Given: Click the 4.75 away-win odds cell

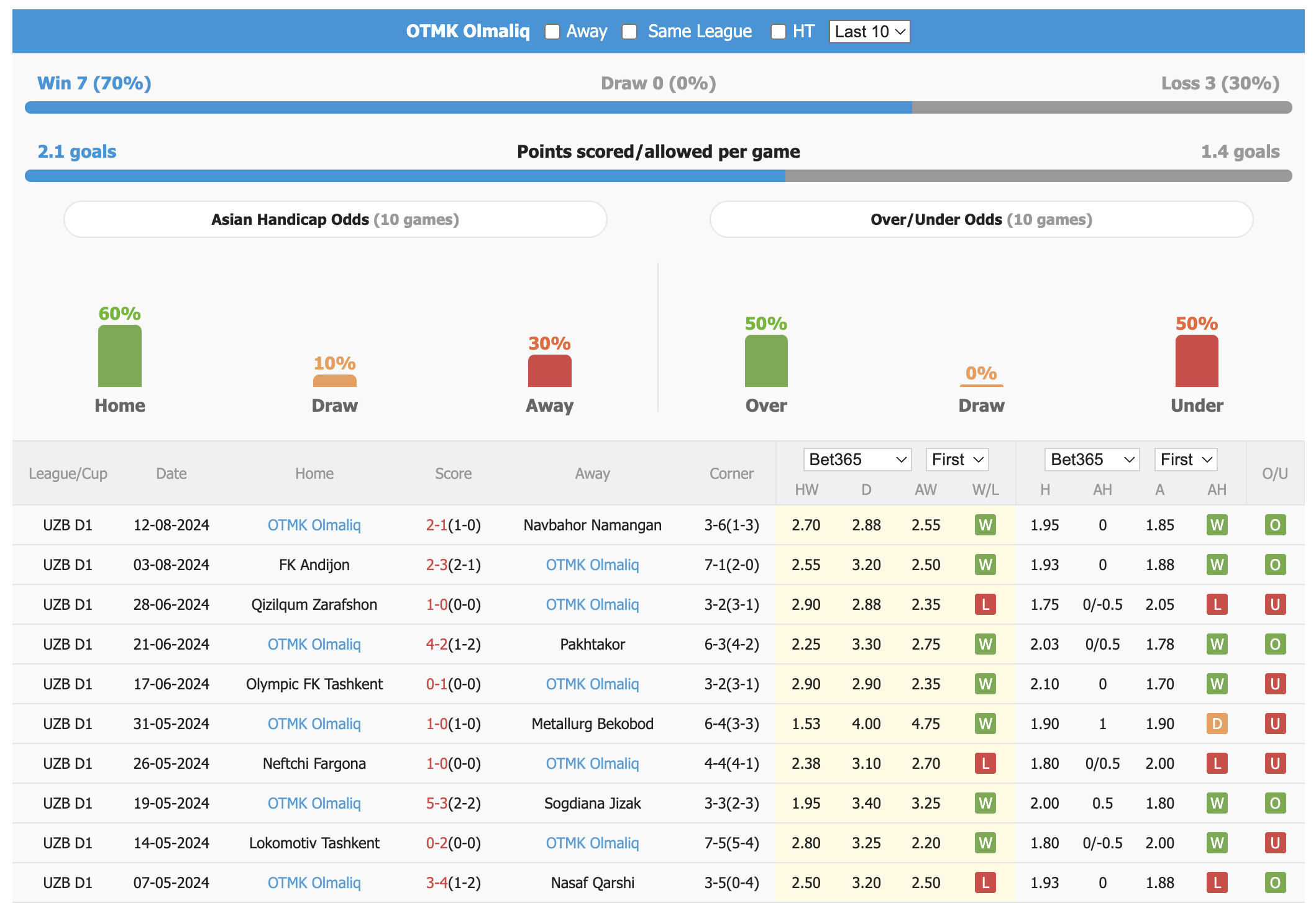Looking at the screenshot, I should click(926, 724).
